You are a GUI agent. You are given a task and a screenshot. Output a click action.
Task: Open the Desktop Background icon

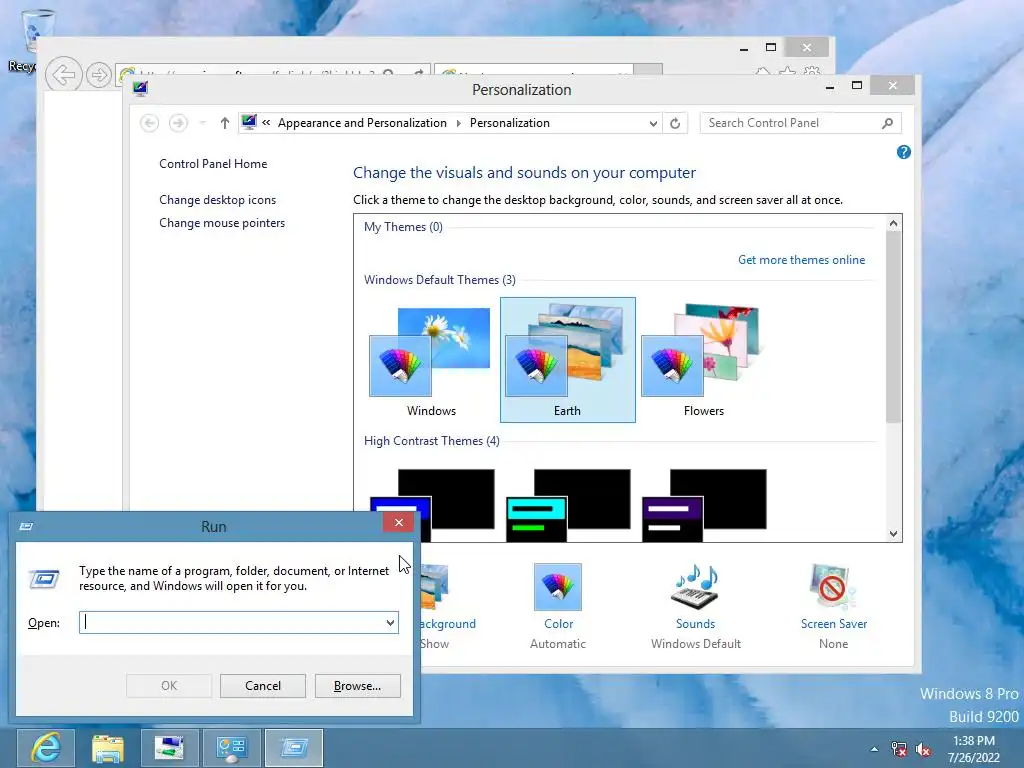point(434,587)
